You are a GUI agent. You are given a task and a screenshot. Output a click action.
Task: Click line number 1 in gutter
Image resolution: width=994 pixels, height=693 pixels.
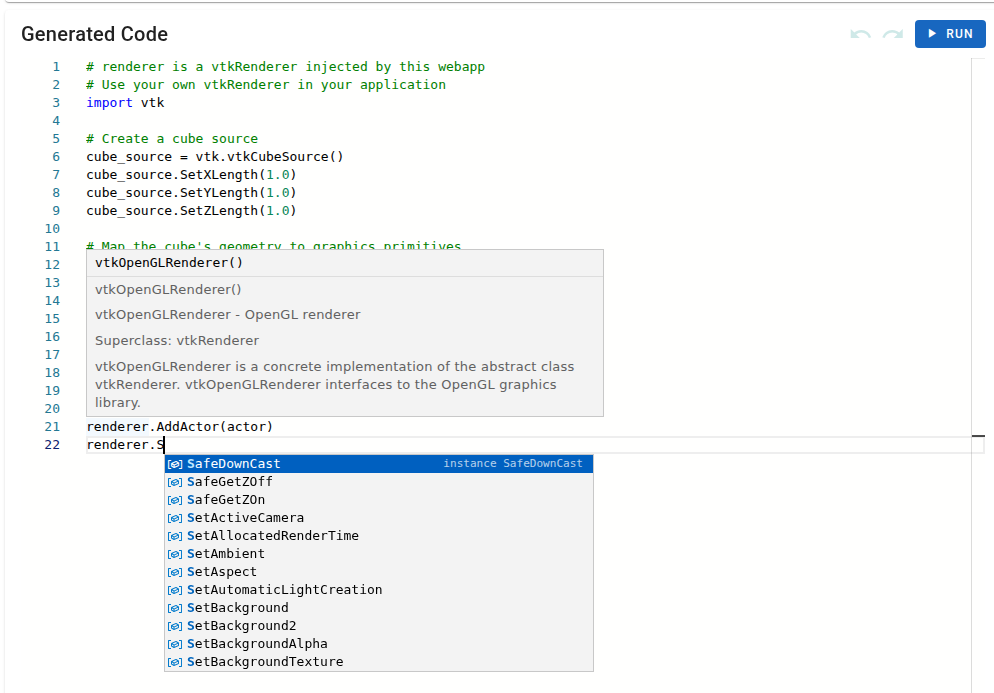(56, 67)
